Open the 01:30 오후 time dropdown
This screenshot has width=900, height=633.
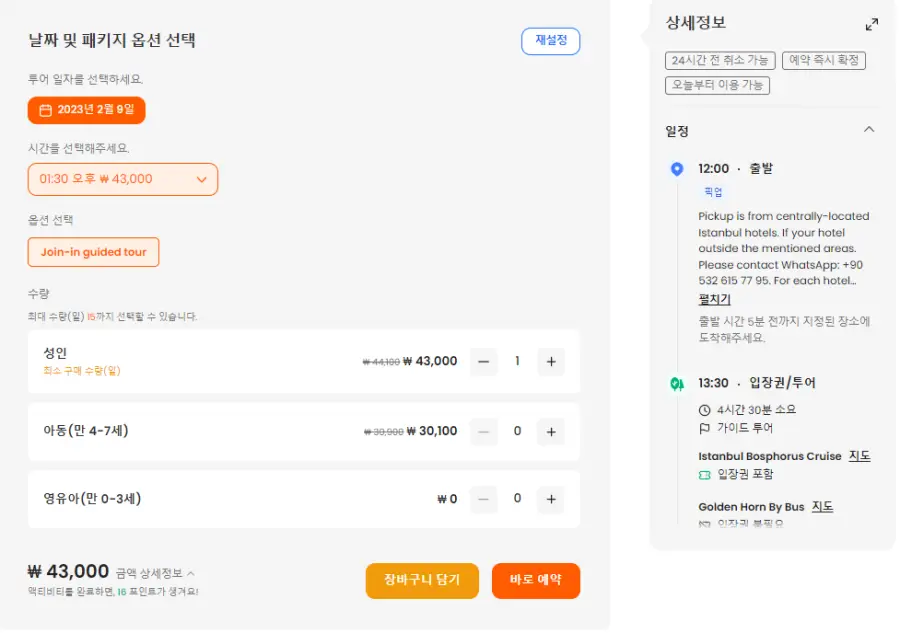[x=123, y=179]
